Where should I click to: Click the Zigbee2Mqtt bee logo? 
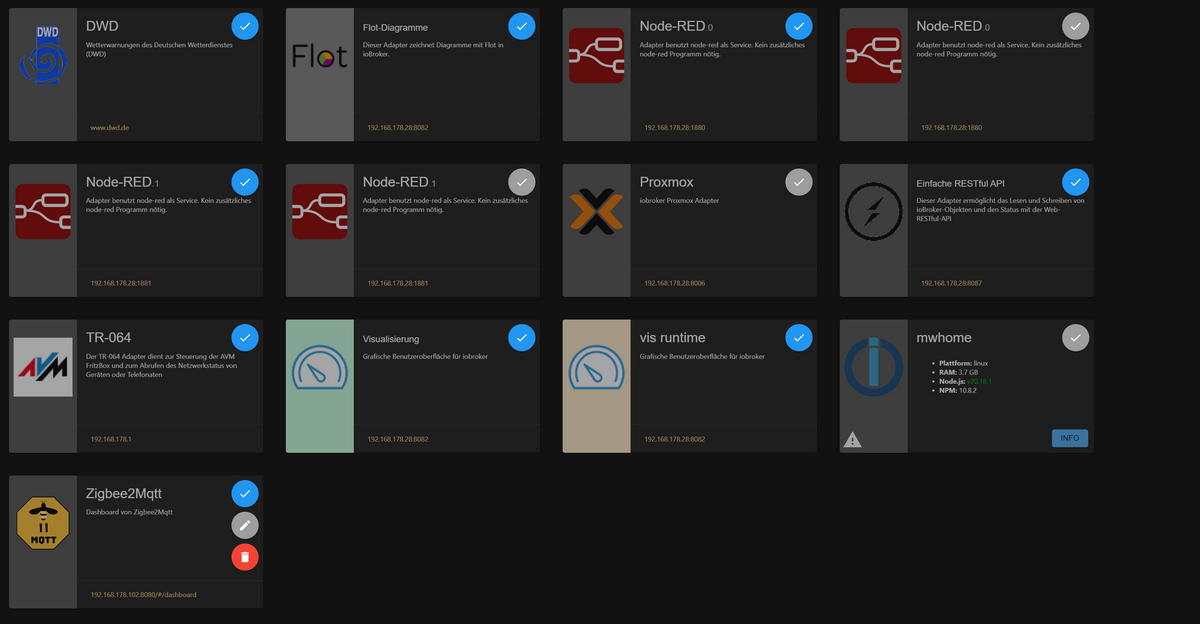43,523
